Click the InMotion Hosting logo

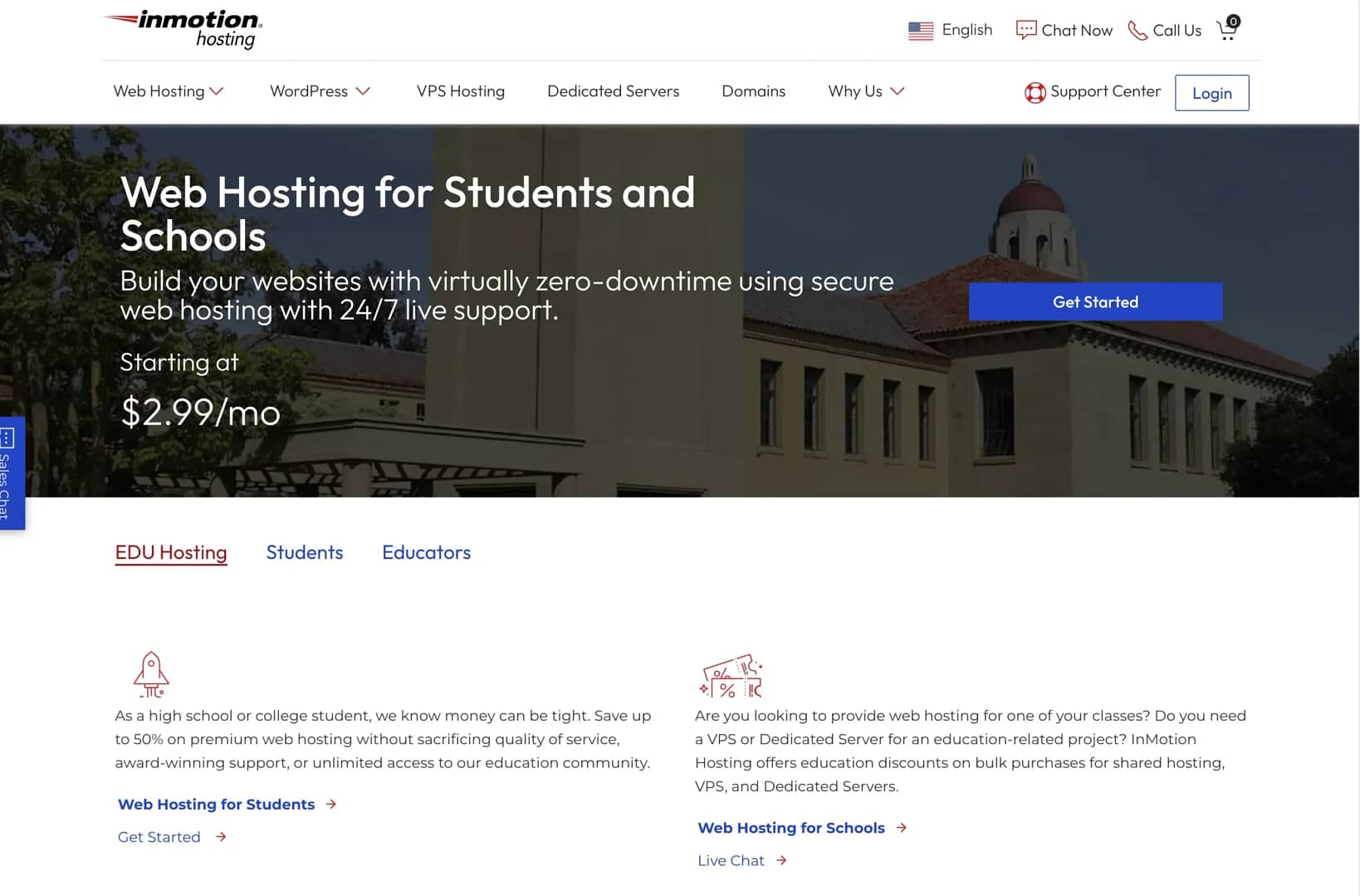click(x=183, y=29)
